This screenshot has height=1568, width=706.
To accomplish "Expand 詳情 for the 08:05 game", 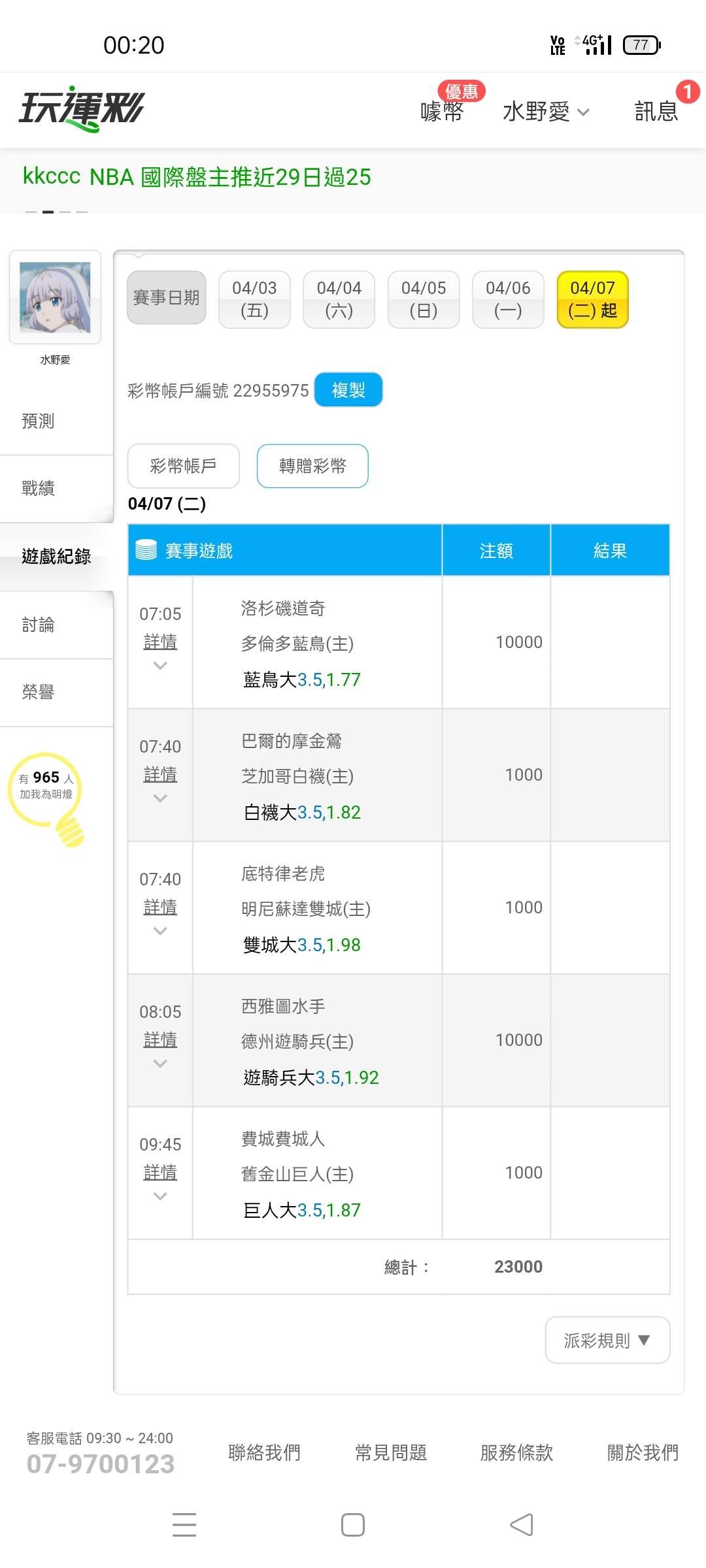I will [160, 1040].
